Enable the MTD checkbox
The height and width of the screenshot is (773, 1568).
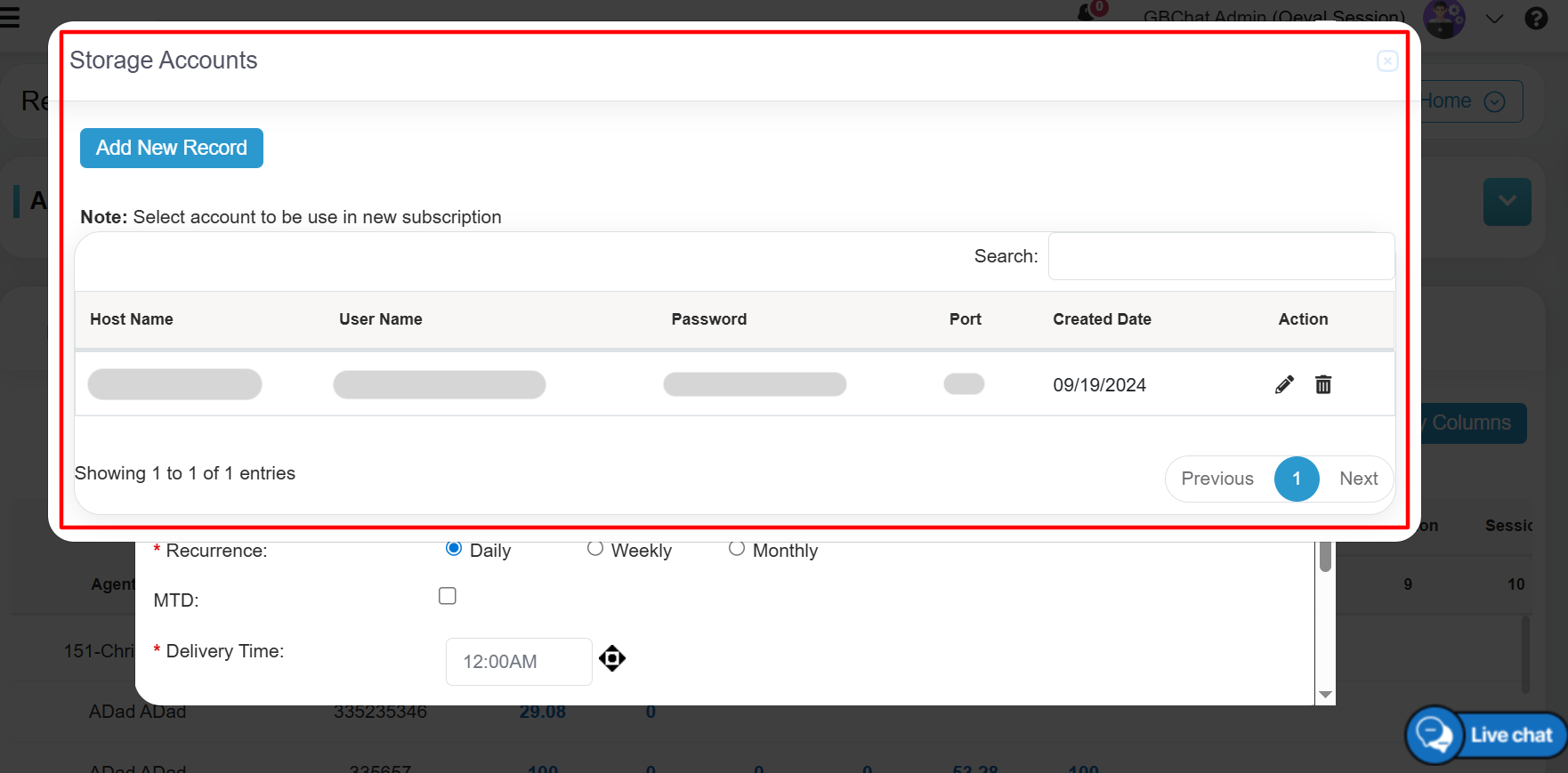[448, 596]
